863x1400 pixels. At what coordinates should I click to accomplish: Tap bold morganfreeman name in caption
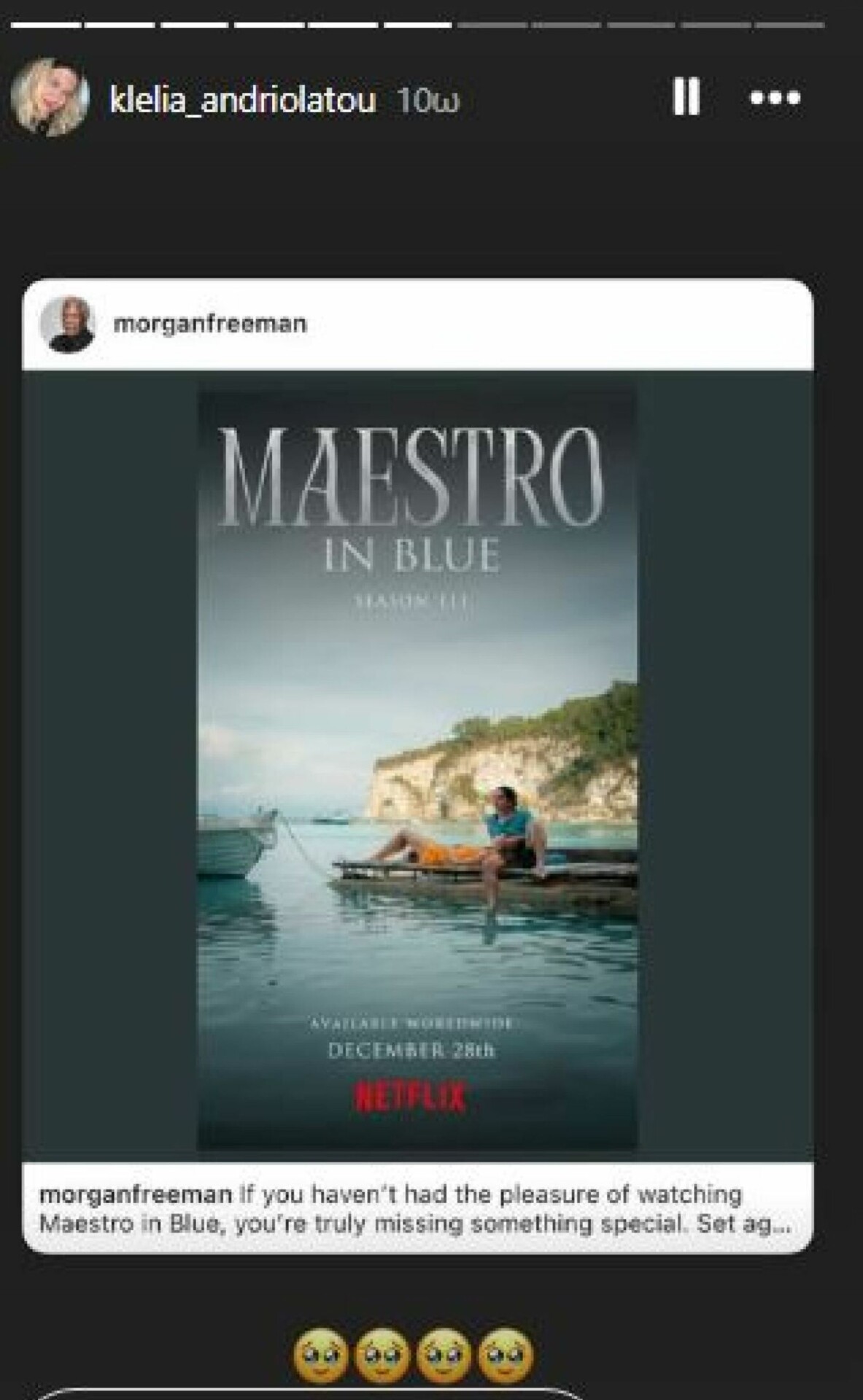coord(136,1194)
